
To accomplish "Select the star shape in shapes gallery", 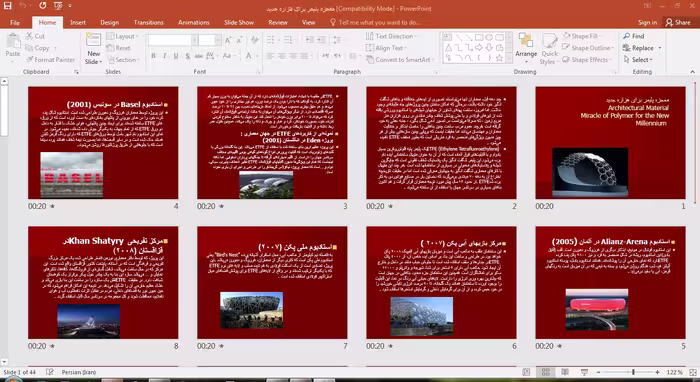I will (x=500, y=58).
